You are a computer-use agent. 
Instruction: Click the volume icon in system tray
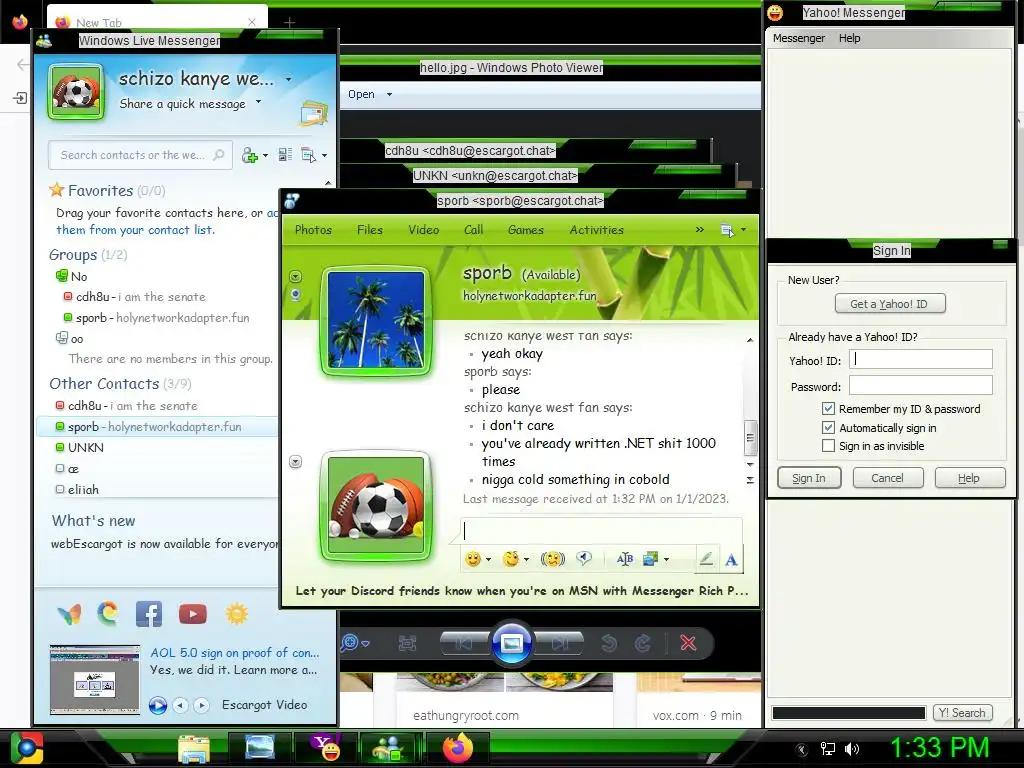[x=852, y=748]
